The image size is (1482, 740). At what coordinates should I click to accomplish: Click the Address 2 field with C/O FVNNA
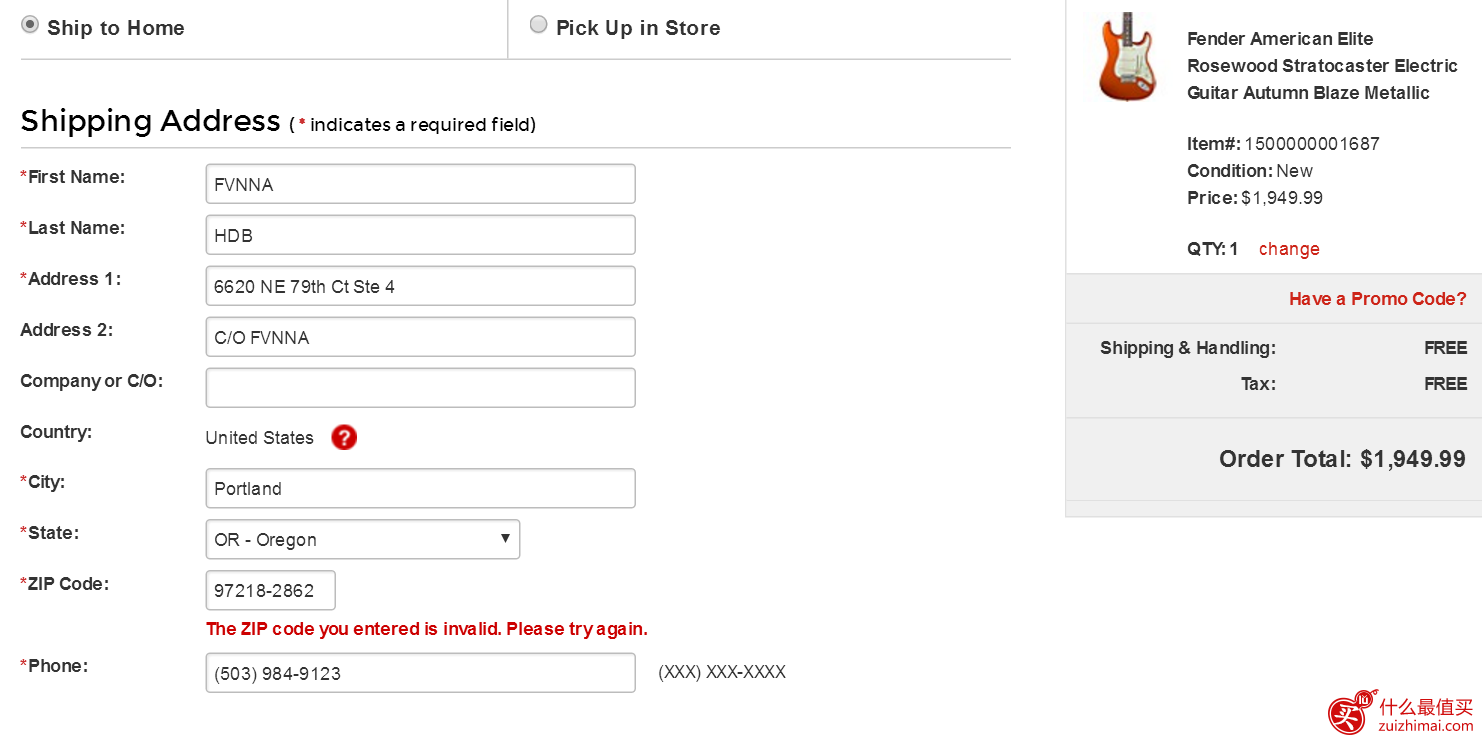(420, 337)
